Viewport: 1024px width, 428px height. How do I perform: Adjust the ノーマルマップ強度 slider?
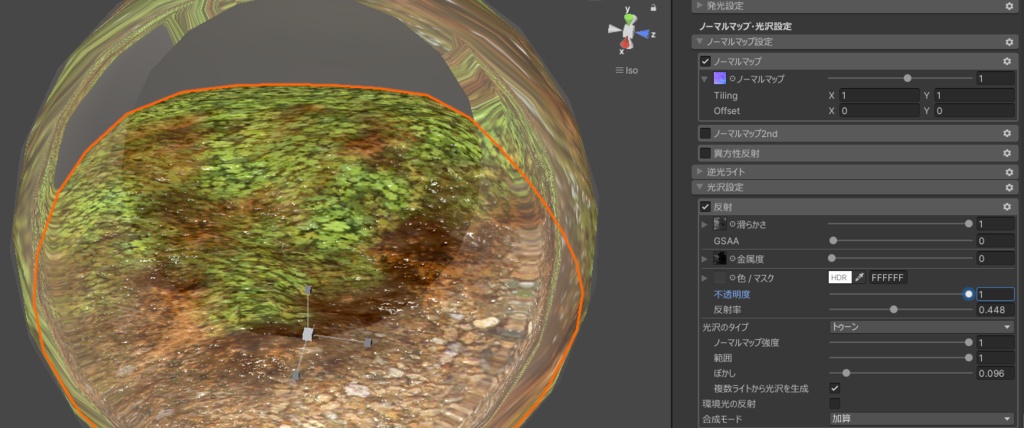[x=901, y=342]
